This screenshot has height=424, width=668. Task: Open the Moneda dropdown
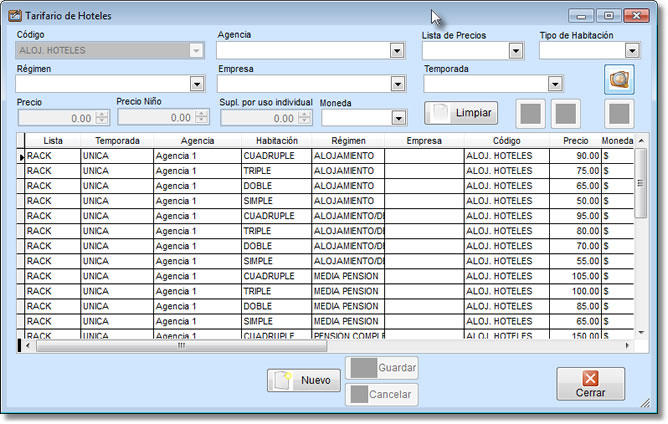coord(399,118)
